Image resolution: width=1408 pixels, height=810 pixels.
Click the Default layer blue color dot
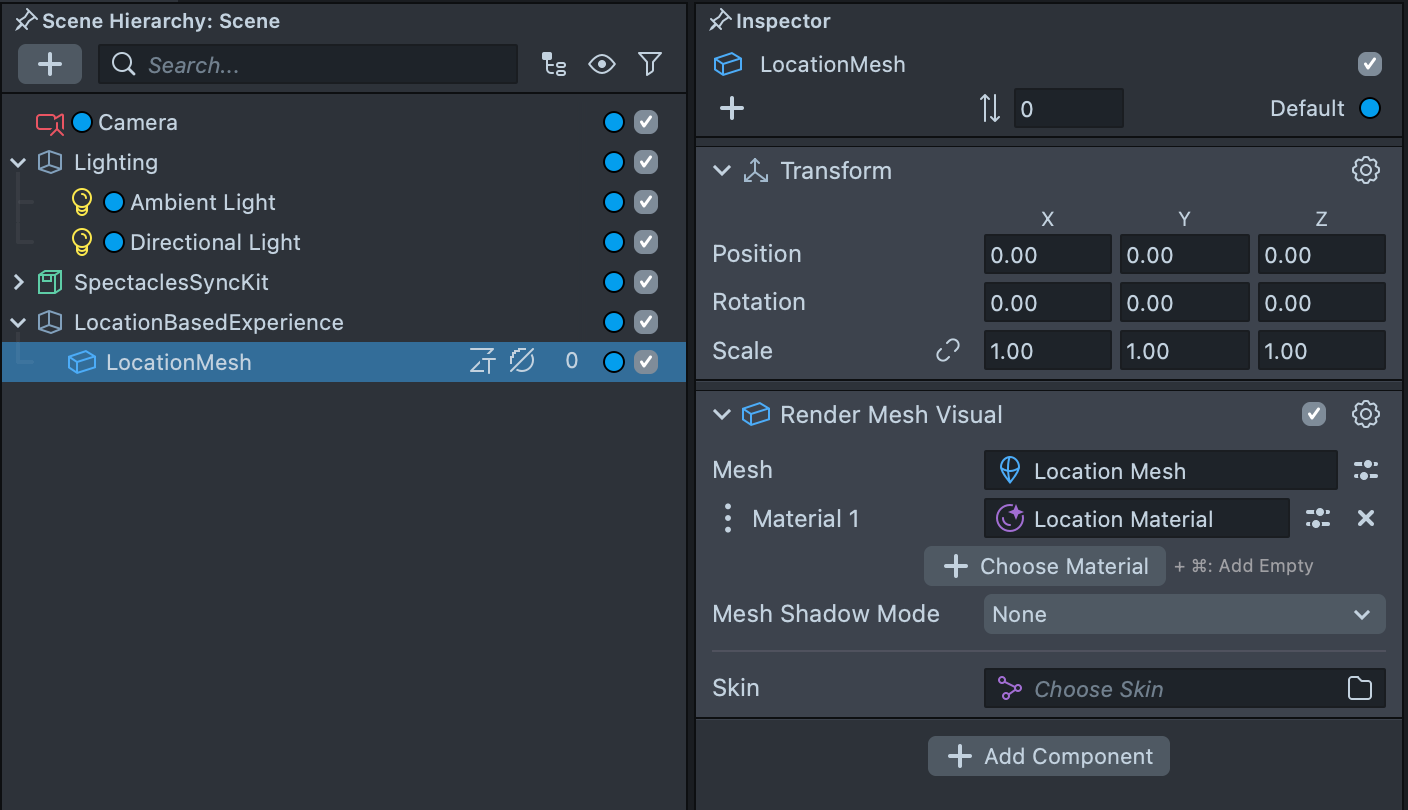click(x=1370, y=108)
